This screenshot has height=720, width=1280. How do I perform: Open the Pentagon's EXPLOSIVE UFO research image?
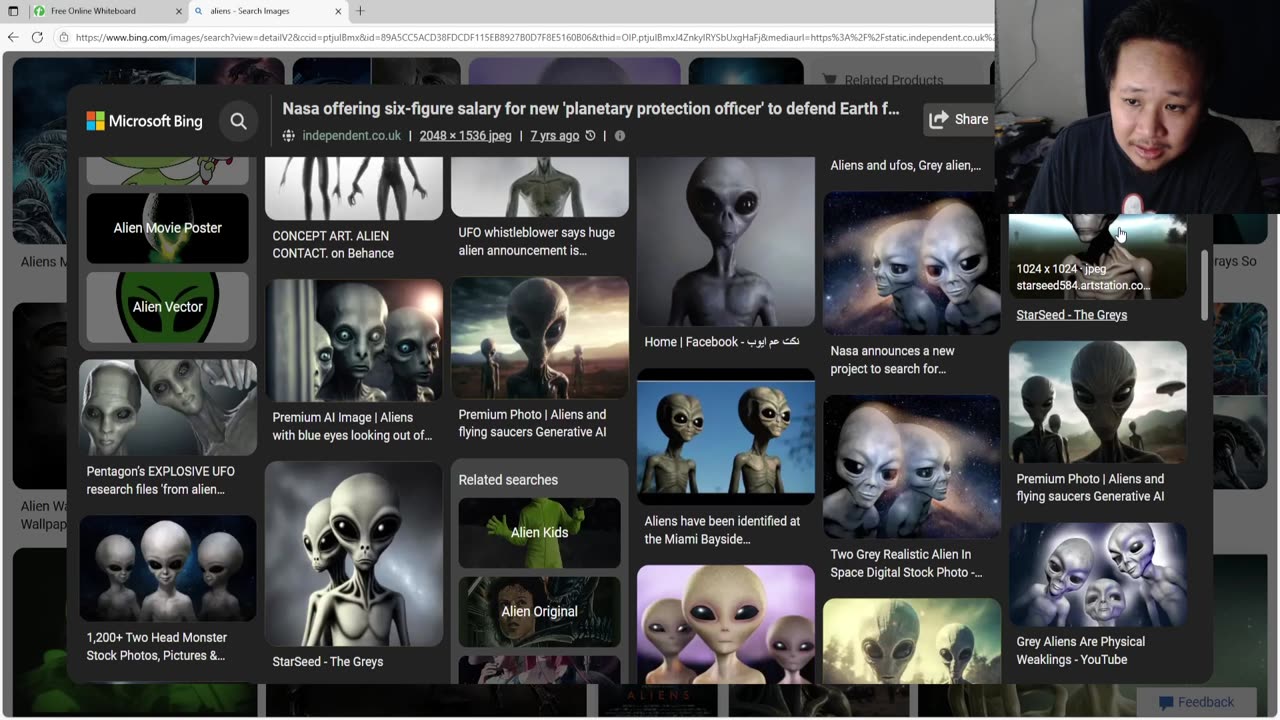pos(167,408)
